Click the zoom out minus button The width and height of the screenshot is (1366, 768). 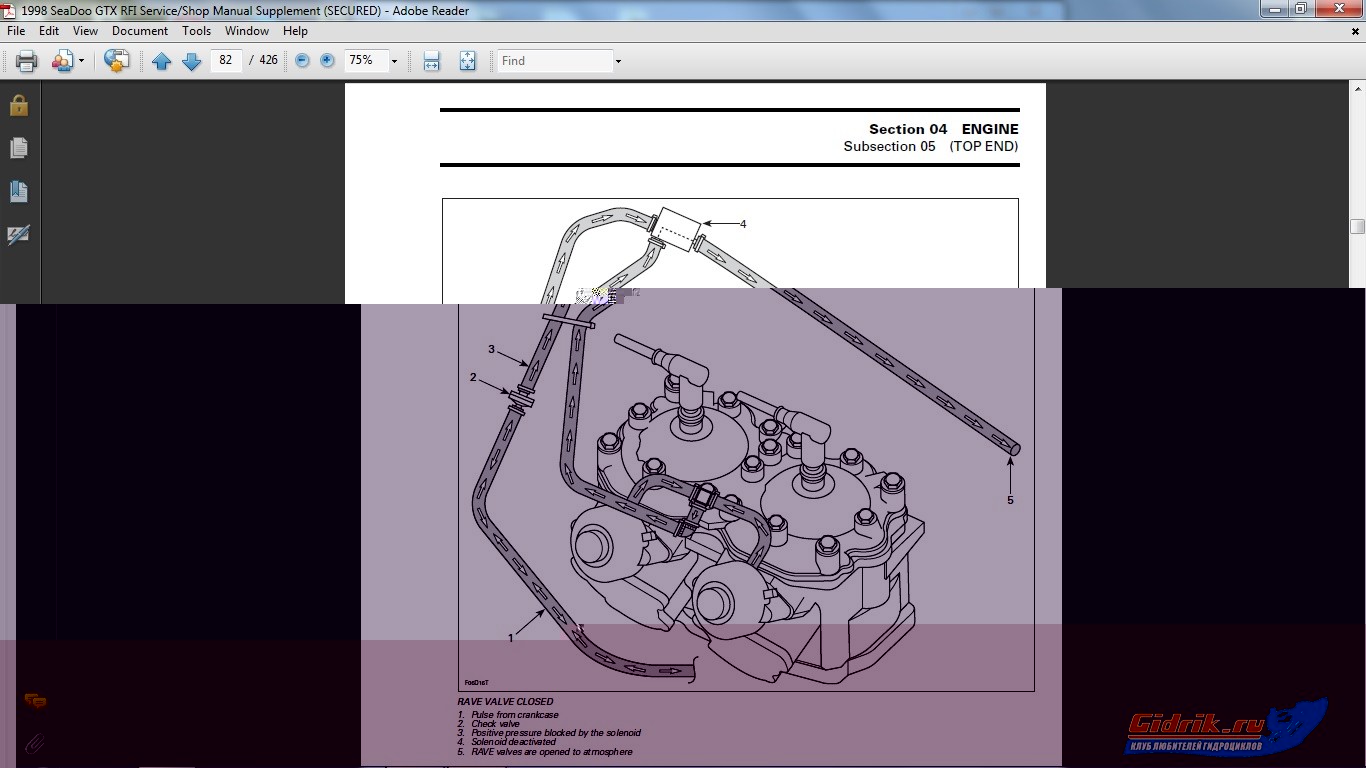click(302, 61)
